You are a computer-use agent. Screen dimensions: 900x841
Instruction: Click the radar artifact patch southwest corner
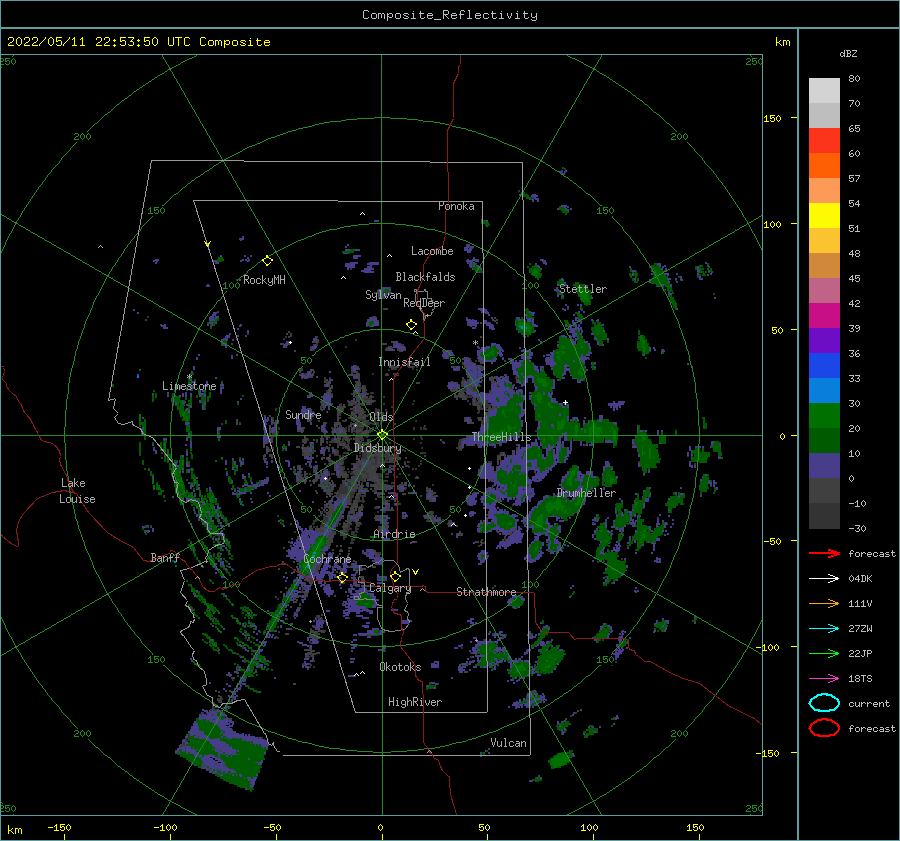pos(223,749)
